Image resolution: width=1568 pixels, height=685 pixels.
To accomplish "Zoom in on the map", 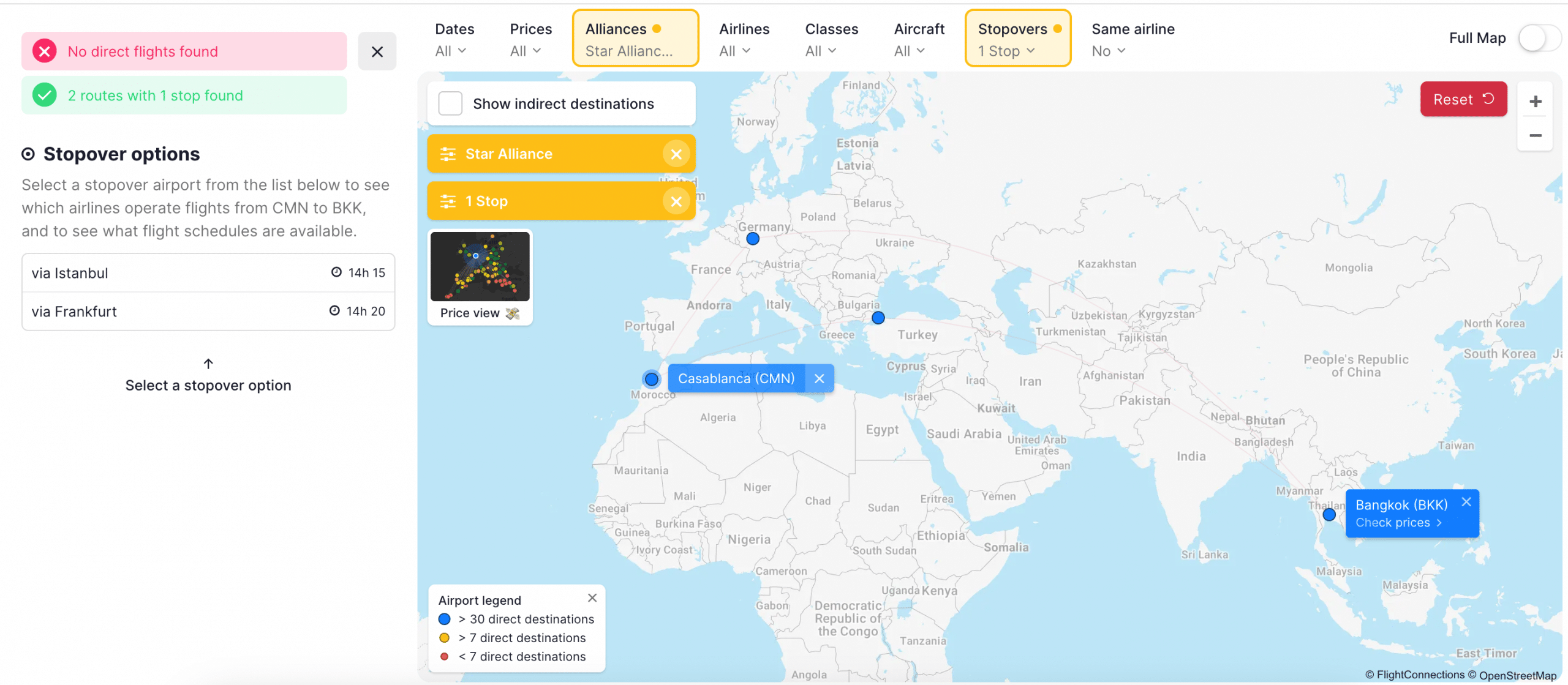I will (x=1534, y=102).
